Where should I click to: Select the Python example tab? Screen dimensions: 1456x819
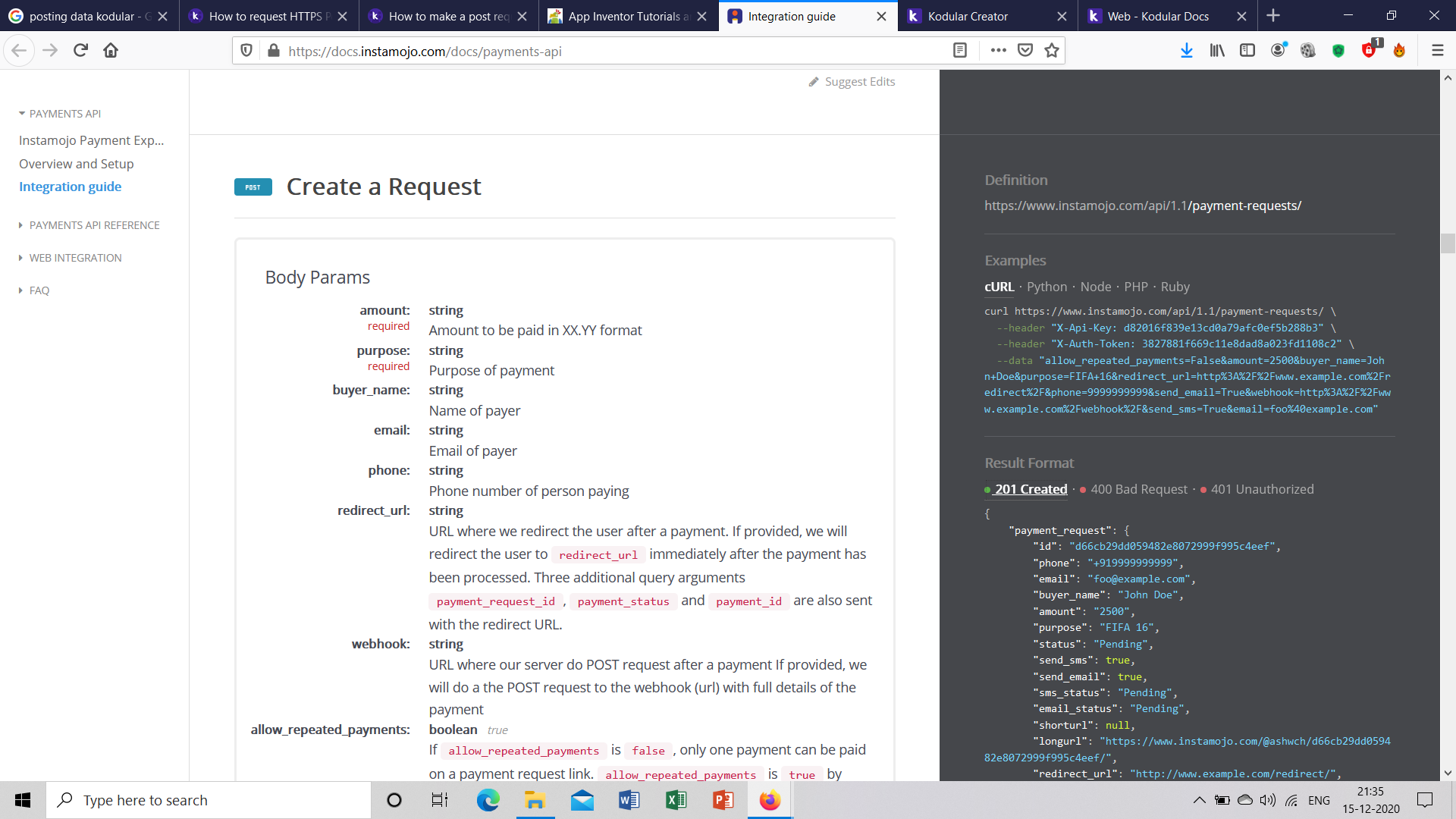tap(1046, 287)
